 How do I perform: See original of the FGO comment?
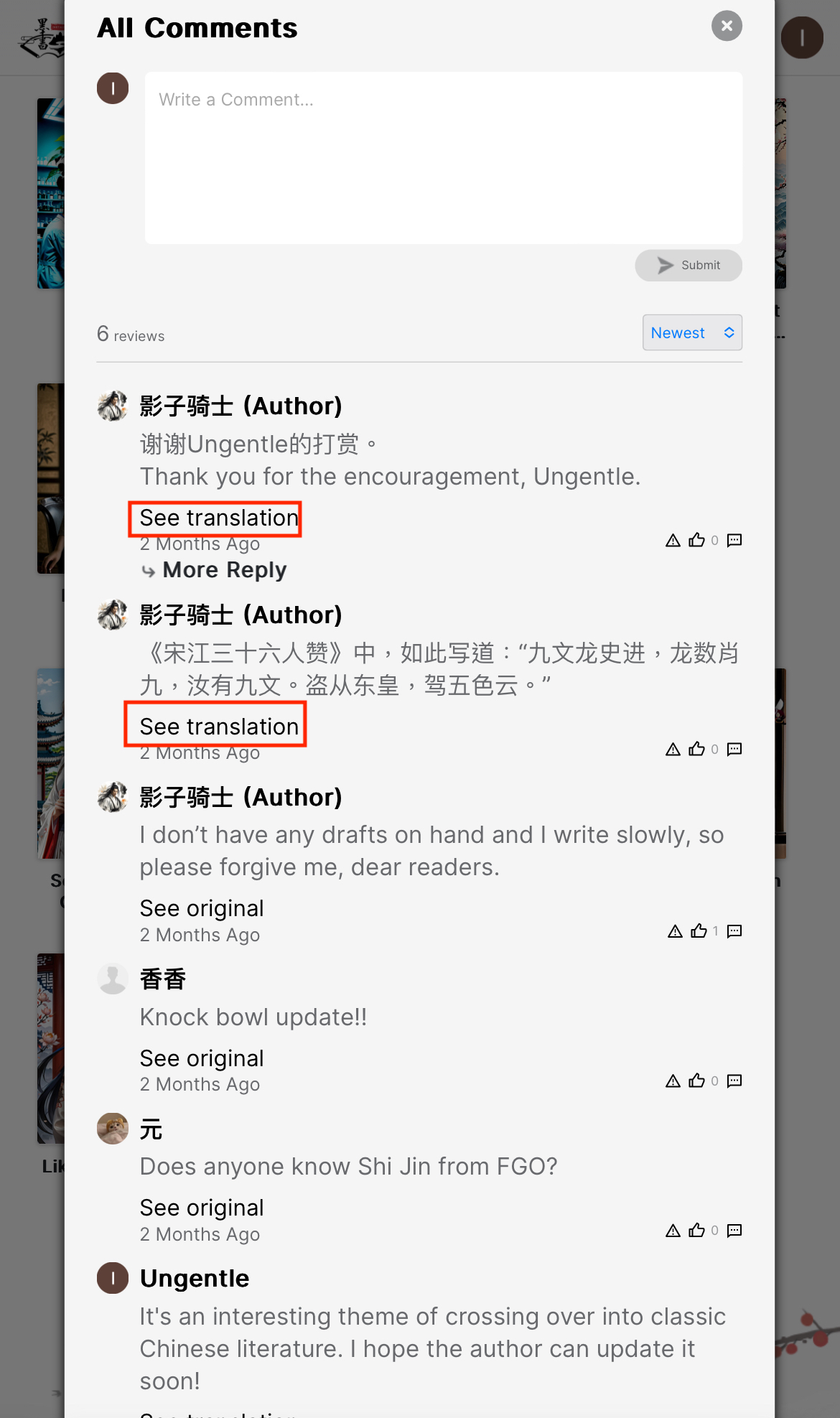click(x=202, y=1208)
